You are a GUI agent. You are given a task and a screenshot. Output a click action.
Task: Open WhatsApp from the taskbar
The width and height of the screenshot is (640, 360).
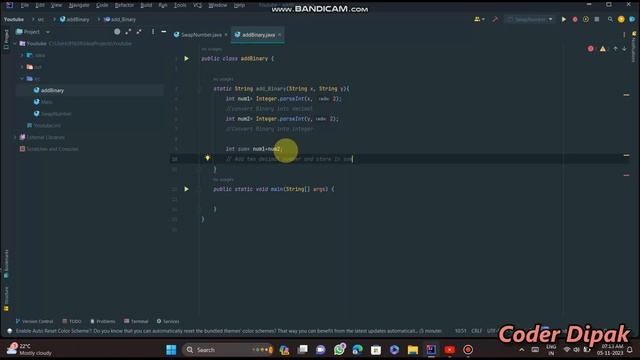pos(339,350)
